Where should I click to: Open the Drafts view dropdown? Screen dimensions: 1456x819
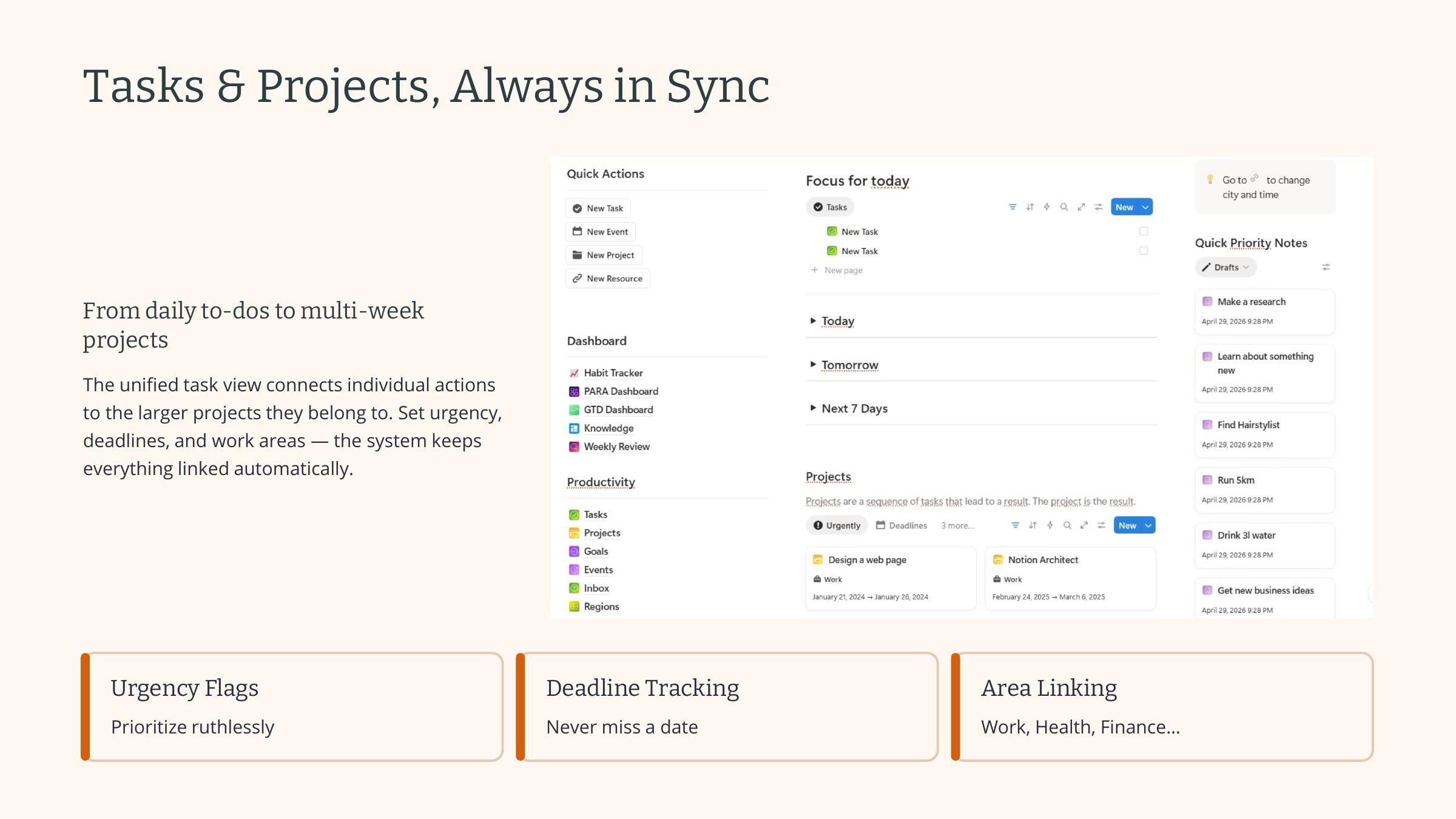pyautogui.click(x=1226, y=267)
